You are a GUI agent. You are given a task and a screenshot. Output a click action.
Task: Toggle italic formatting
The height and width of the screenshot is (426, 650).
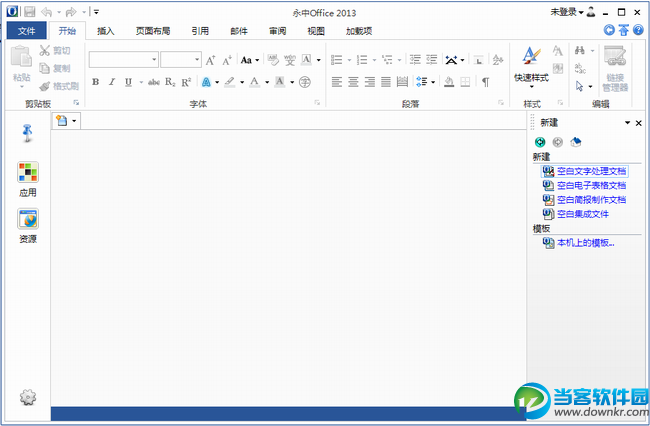(112, 82)
